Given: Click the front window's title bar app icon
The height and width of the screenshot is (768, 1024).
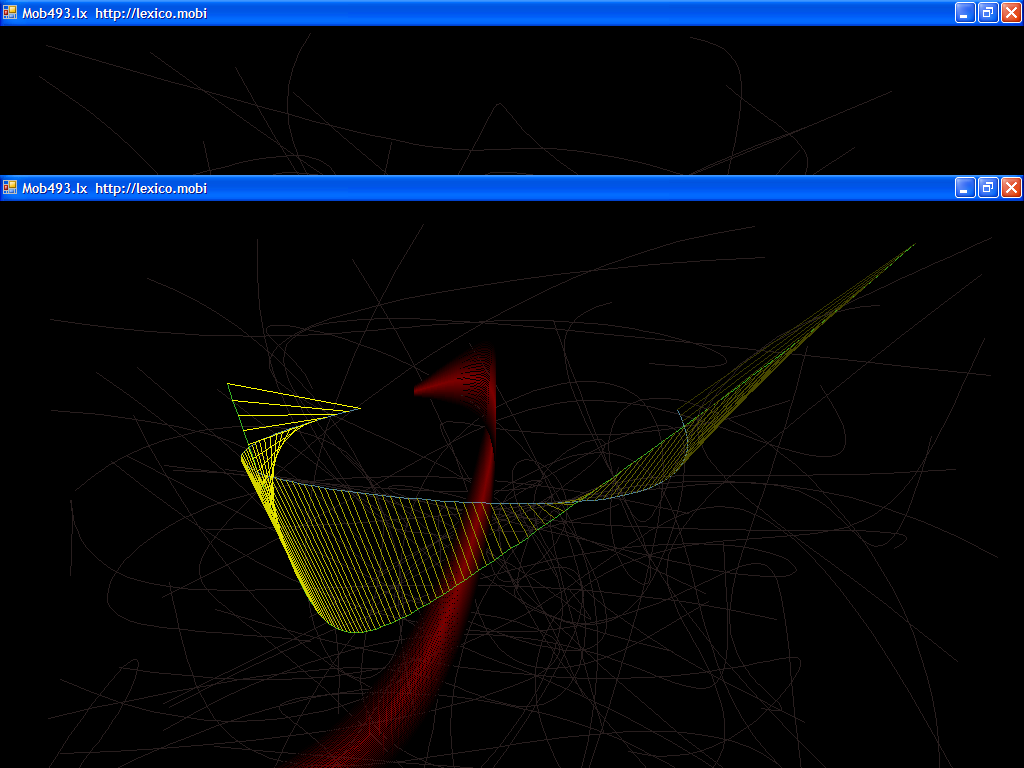Looking at the screenshot, I should pos(10,187).
